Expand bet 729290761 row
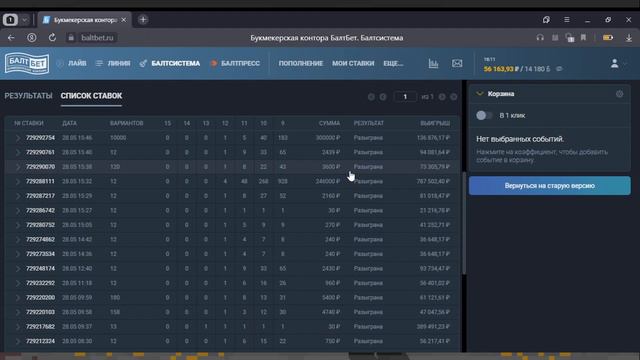The width and height of the screenshot is (640, 360). coord(18,153)
